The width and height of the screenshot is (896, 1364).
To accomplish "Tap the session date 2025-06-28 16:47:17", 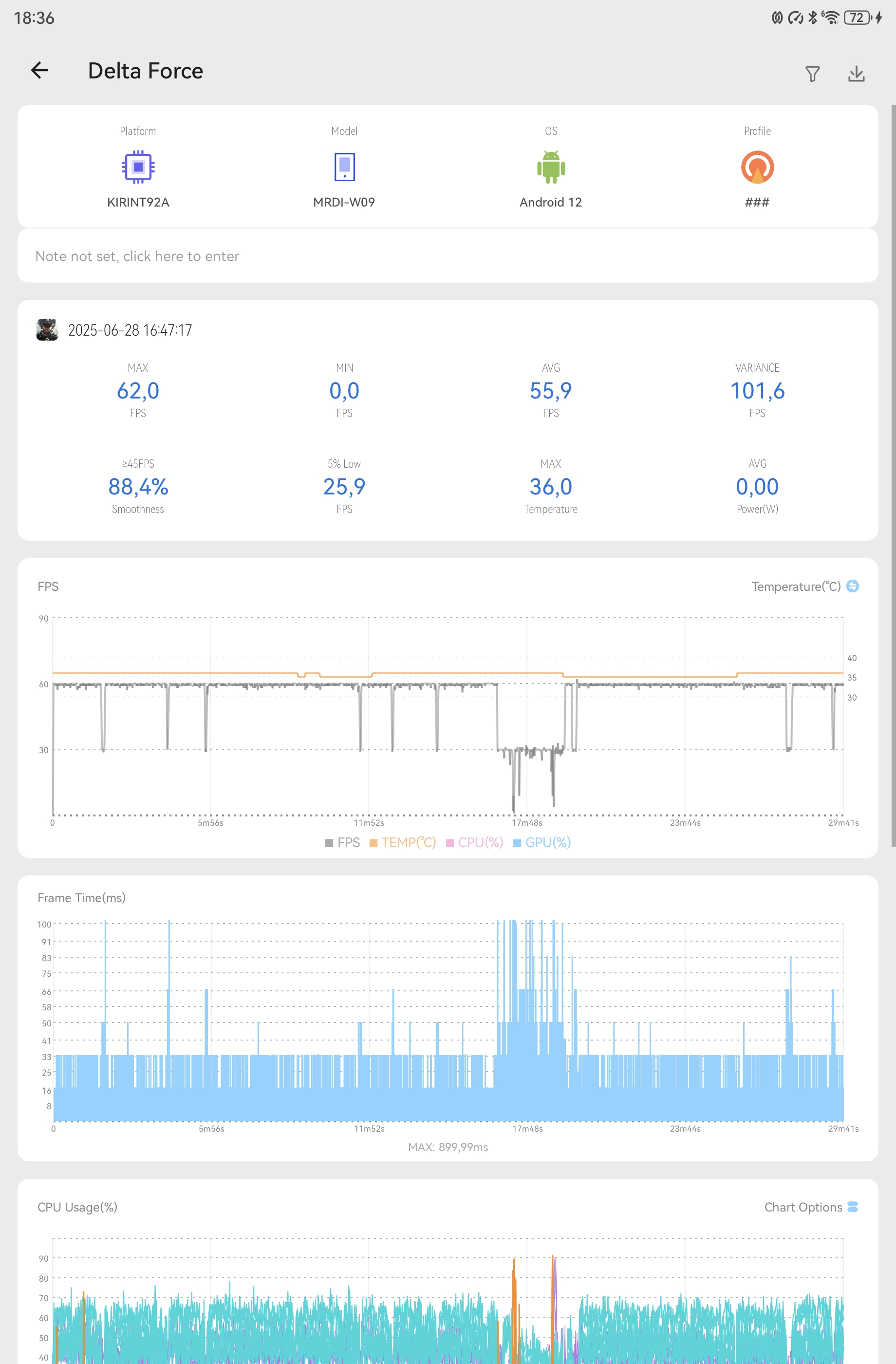I will click(x=130, y=330).
